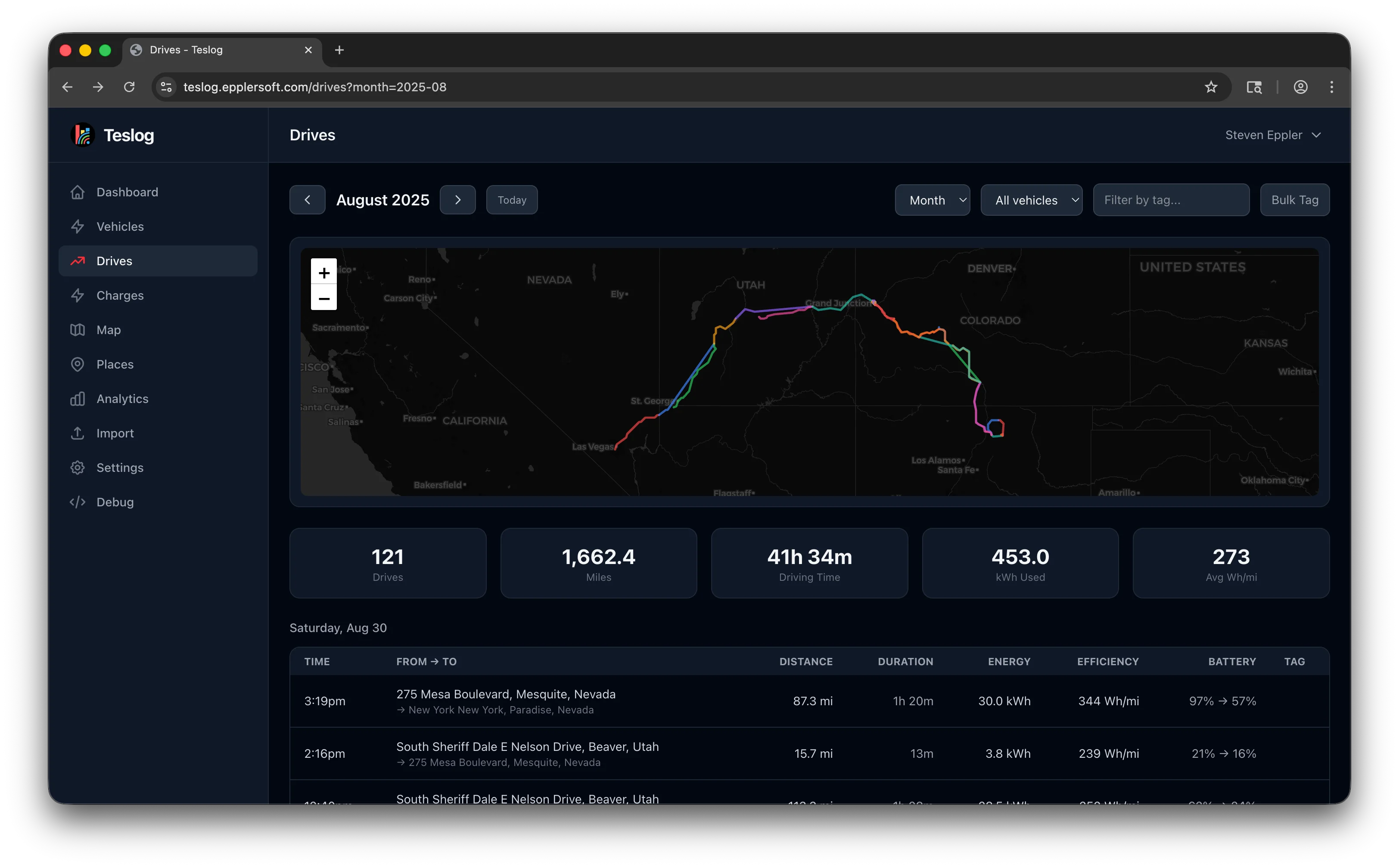Click the Filter by tag field
Screen dimensions: 1399x868
click(1171, 200)
